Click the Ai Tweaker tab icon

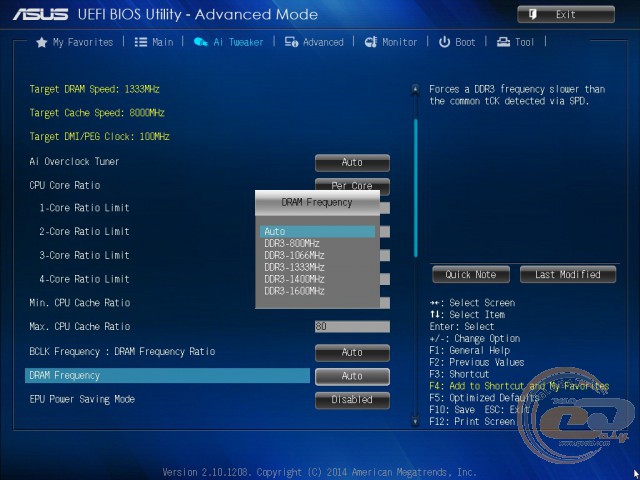(200, 42)
